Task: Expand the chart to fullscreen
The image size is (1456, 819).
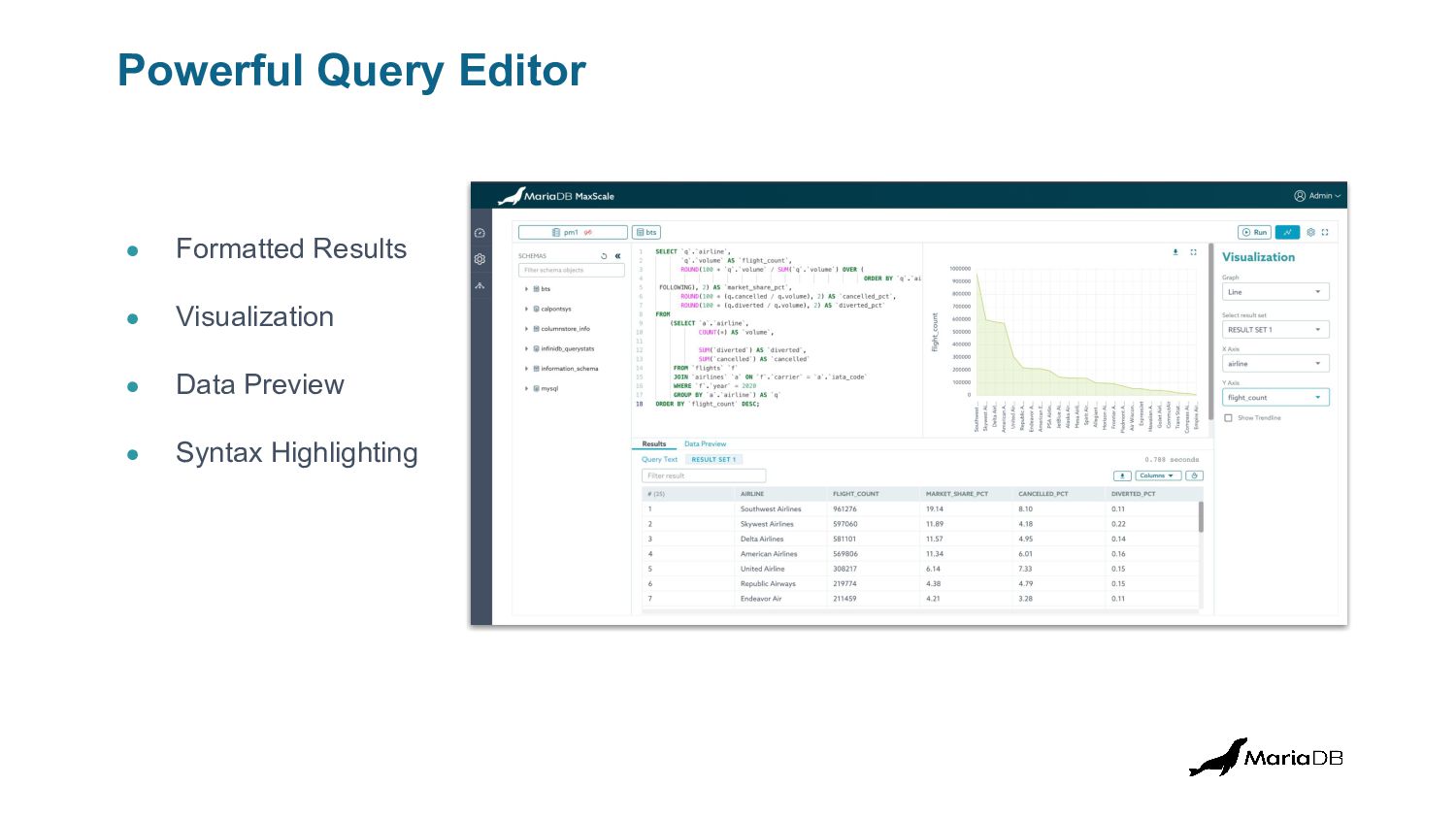Action: click(1193, 251)
